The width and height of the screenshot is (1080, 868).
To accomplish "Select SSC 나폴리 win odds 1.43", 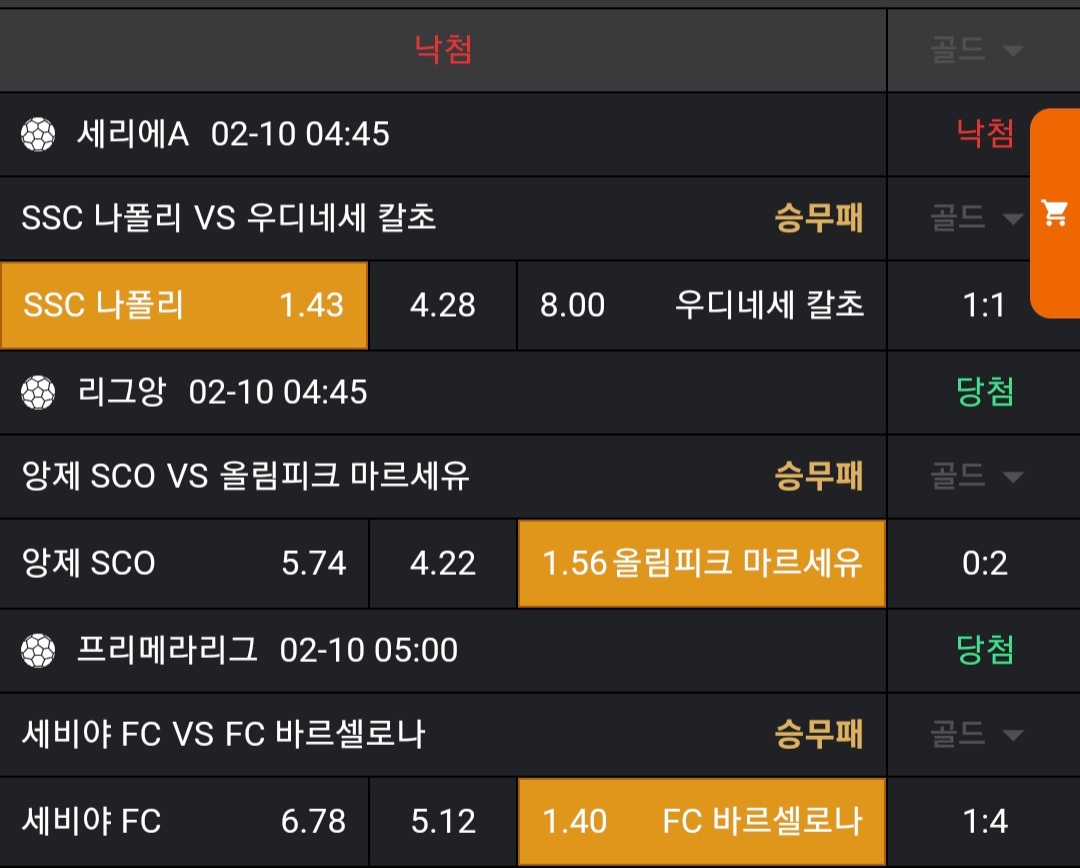I will (x=184, y=306).
